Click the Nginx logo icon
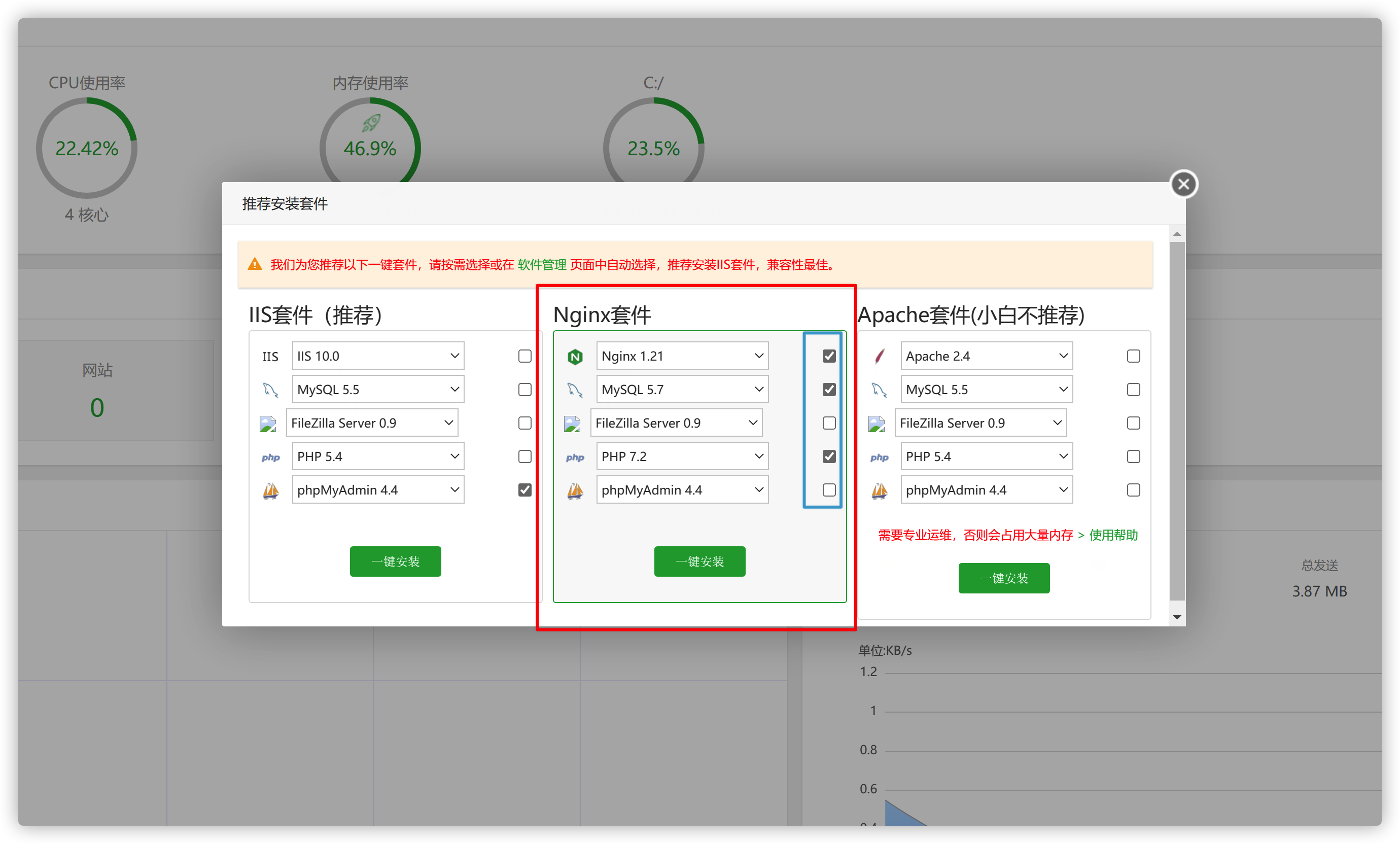 pyautogui.click(x=575, y=357)
